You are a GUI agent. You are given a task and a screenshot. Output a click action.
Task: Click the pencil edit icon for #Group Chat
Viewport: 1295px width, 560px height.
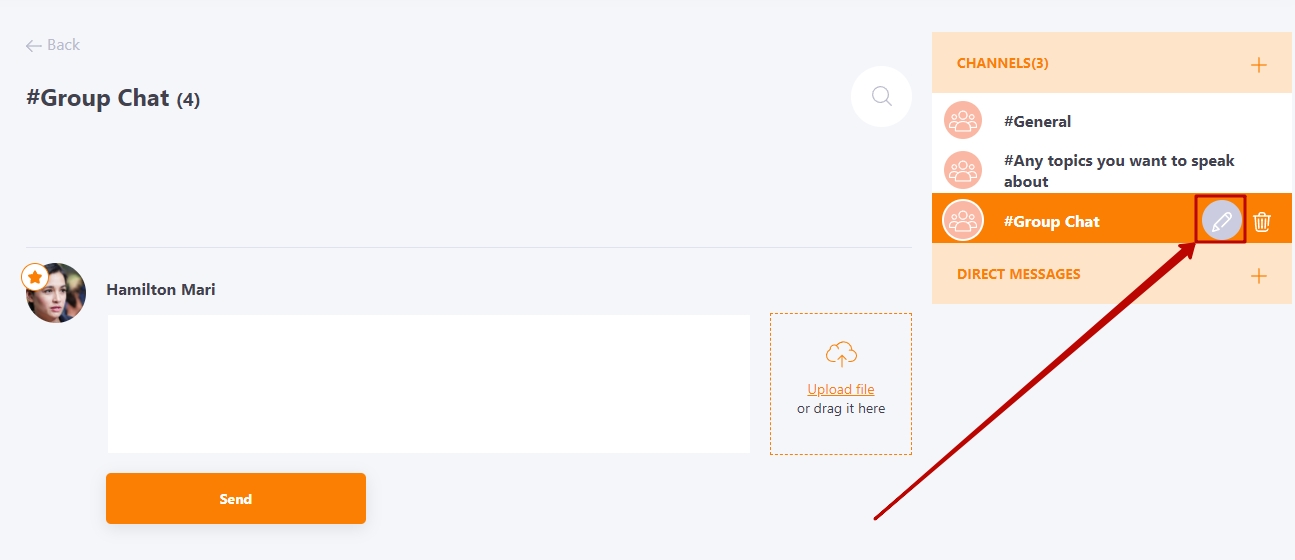[1221, 222]
